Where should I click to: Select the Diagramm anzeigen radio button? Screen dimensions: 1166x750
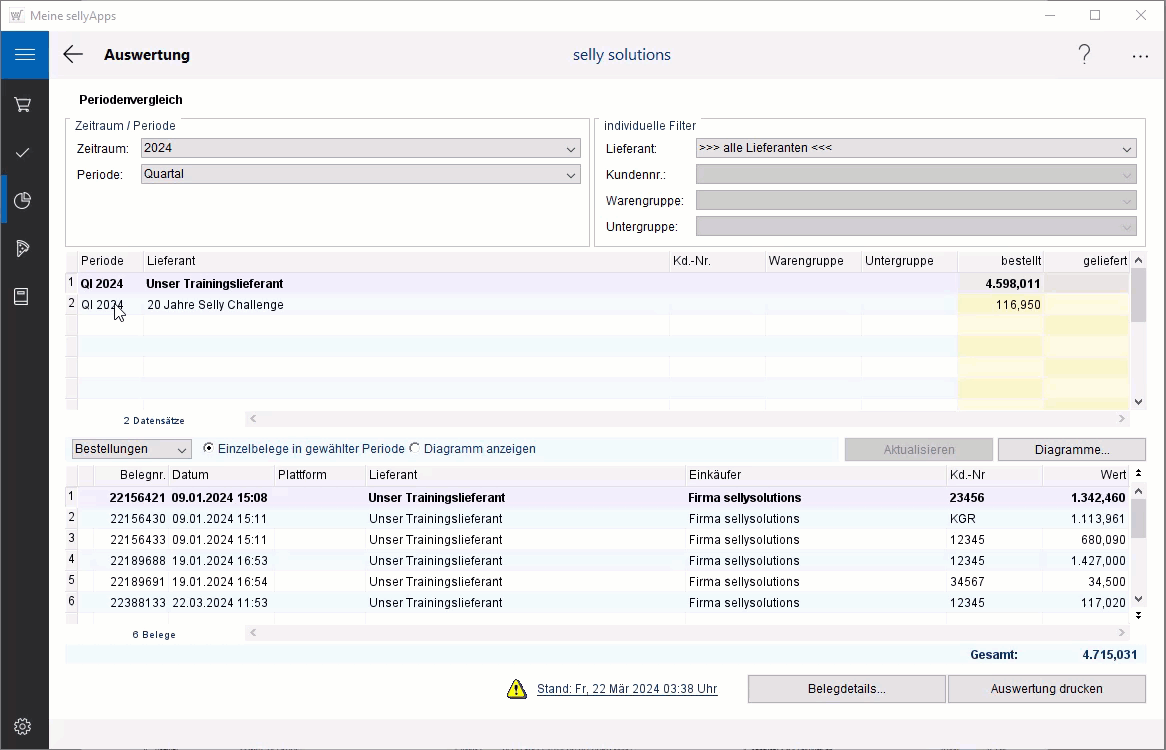(x=415, y=449)
